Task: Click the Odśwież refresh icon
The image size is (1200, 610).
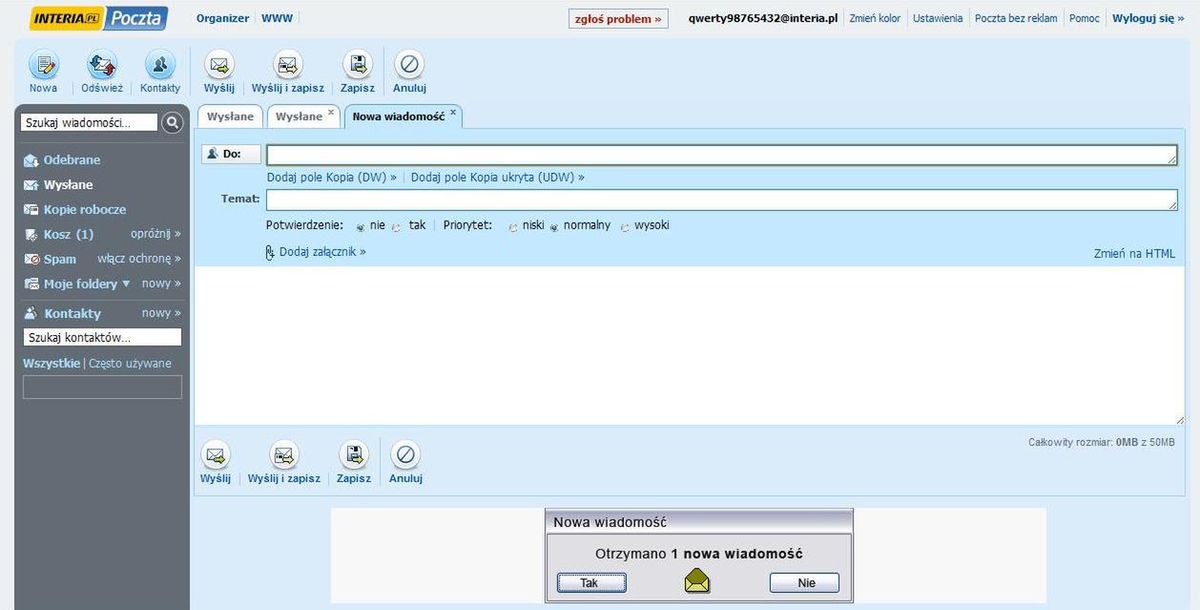Action: pyautogui.click(x=102, y=66)
